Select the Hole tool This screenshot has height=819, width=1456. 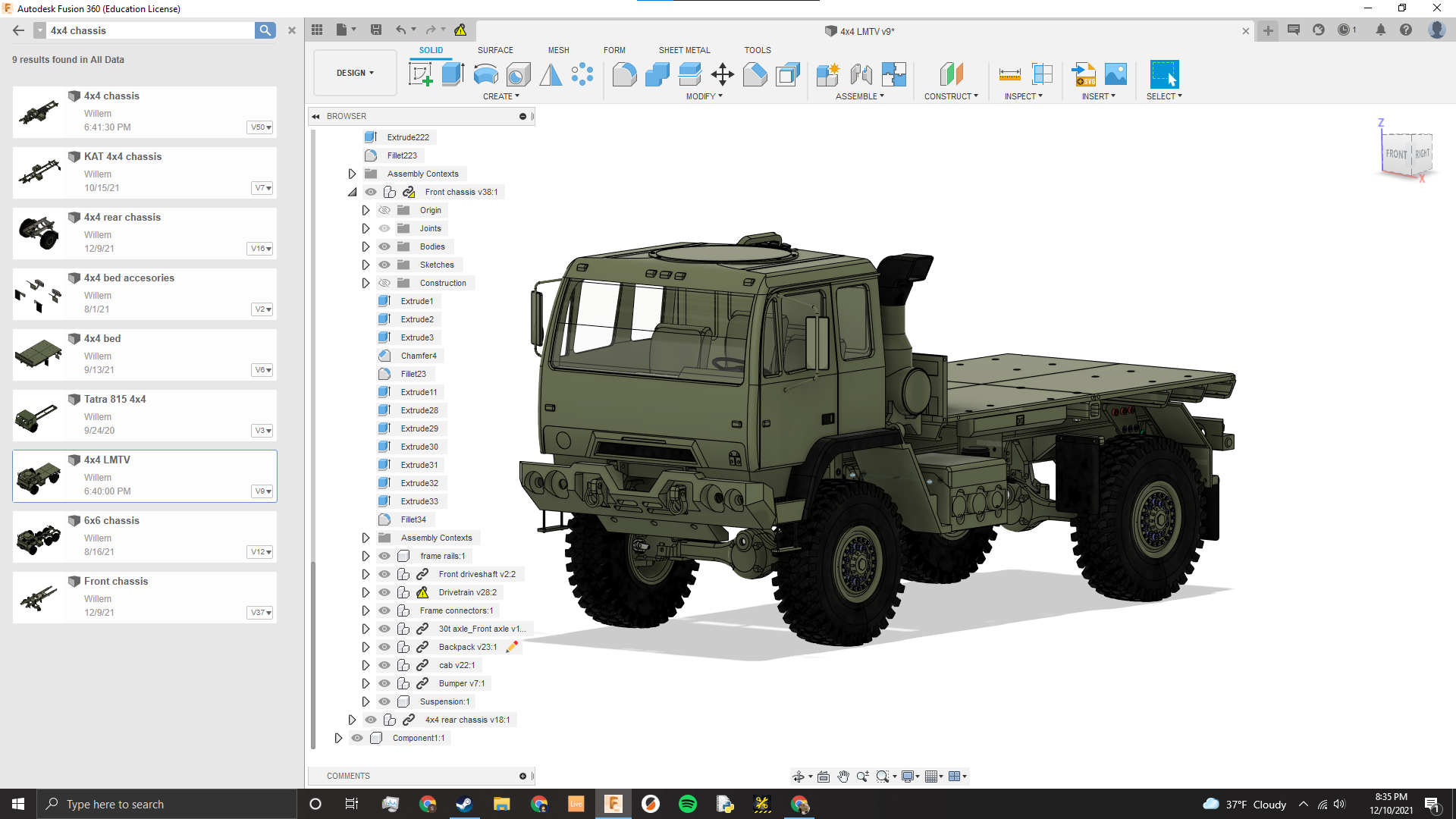518,74
